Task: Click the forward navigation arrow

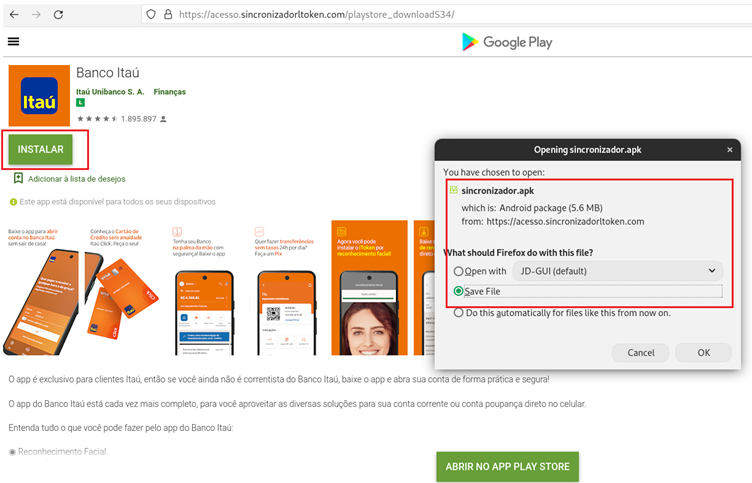Action: coord(36,15)
